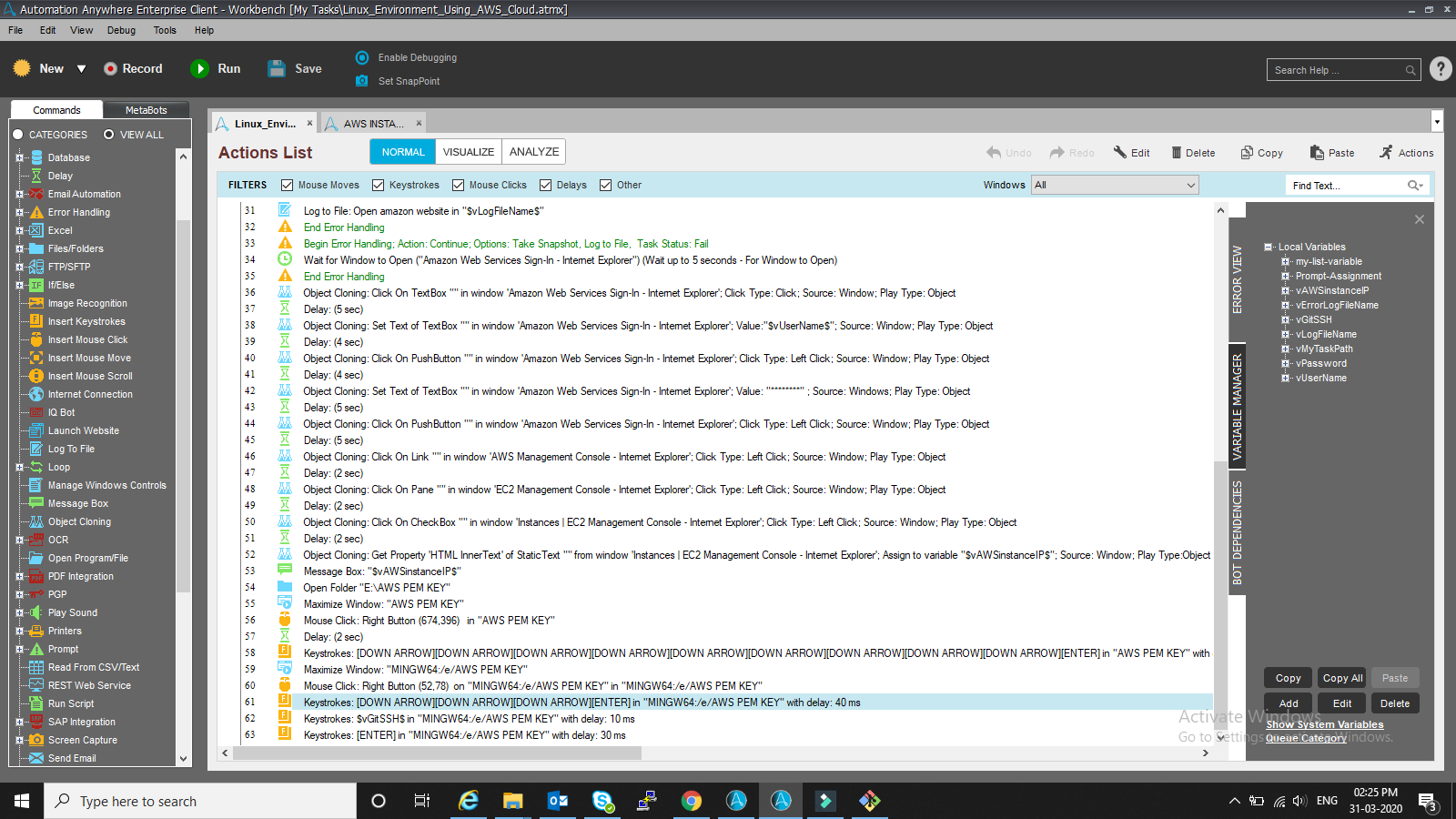
Task: Switch to the VISUALIZE view
Action: click(469, 152)
